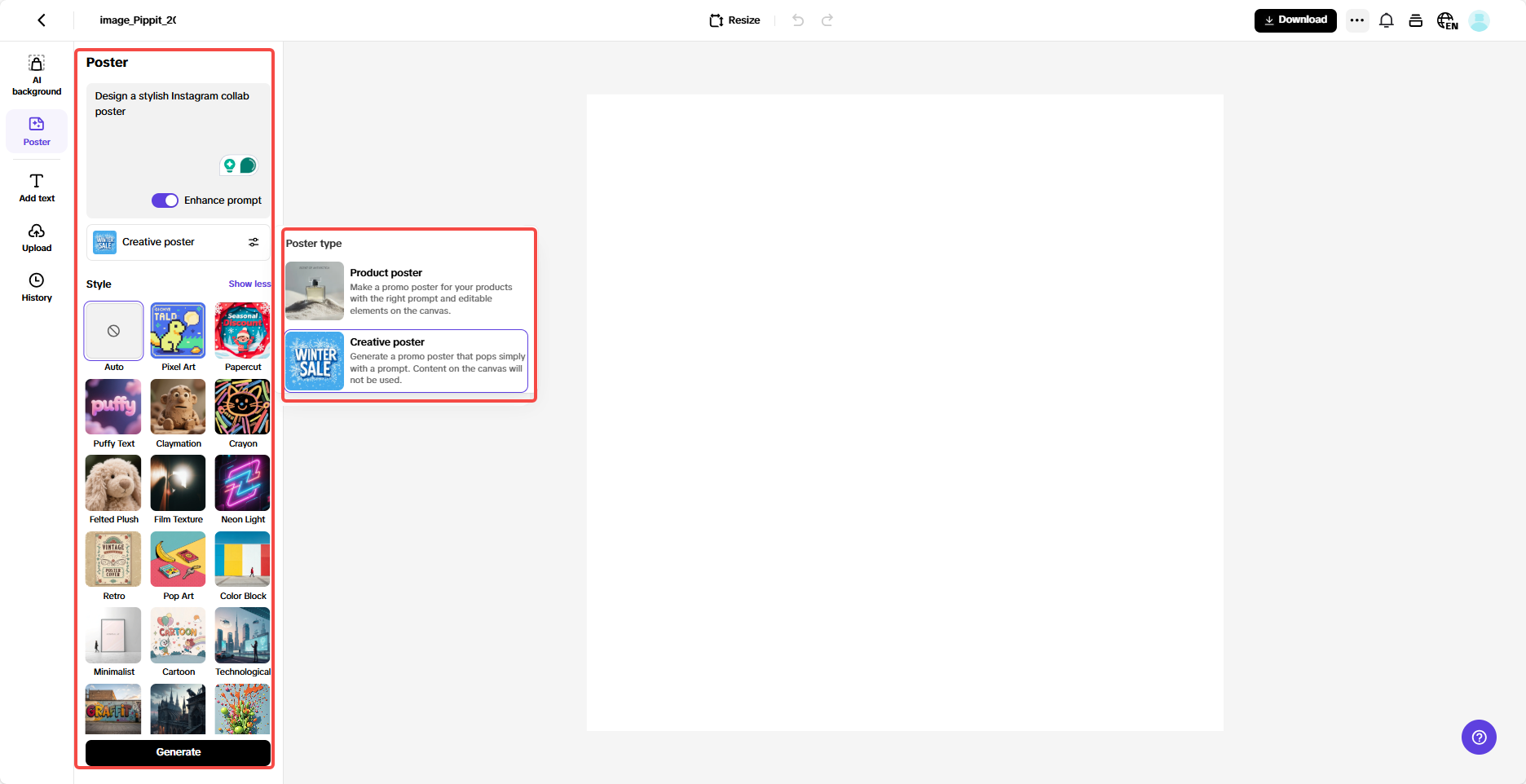Viewport: 1526px width, 784px height.
Task: Click the Generate button
Action: coord(178,752)
